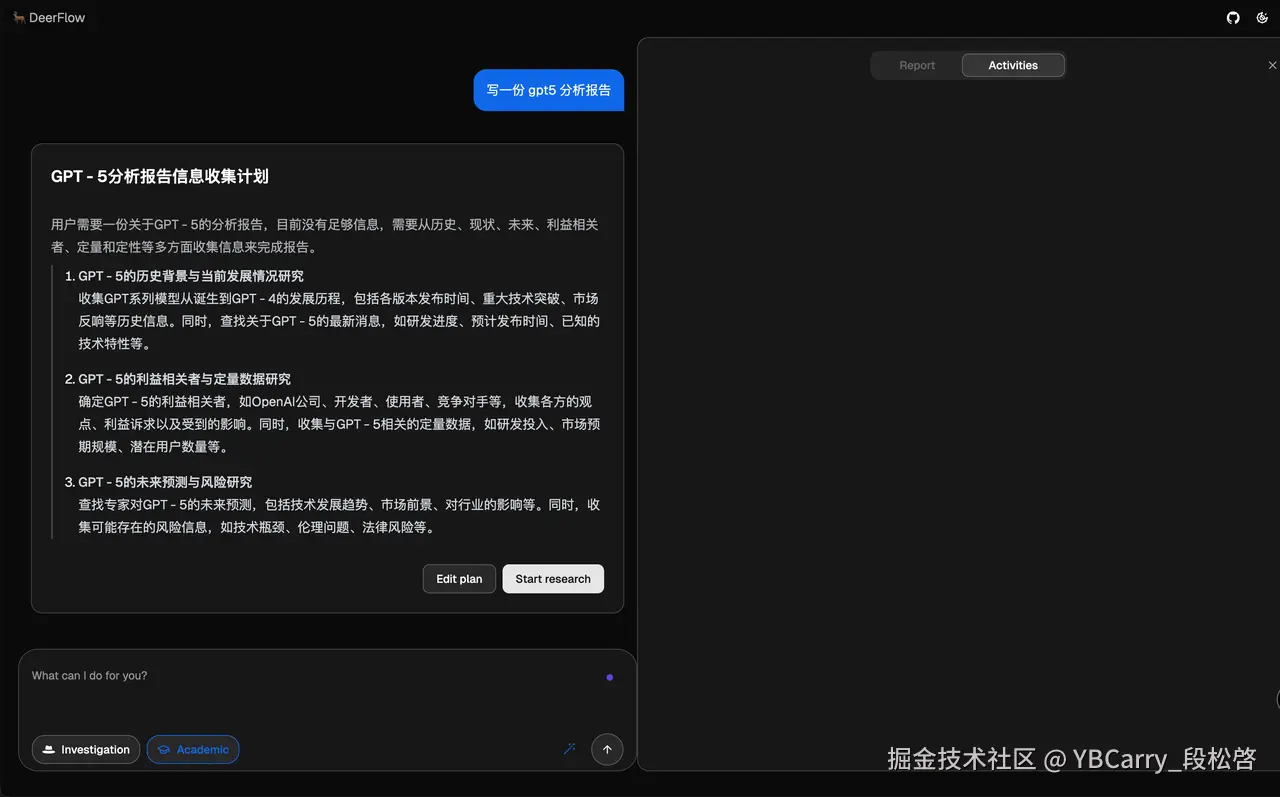Send message with the arrow button
Image resolution: width=1280 pixels, height=797 pixels.
[x=607, y=749]
